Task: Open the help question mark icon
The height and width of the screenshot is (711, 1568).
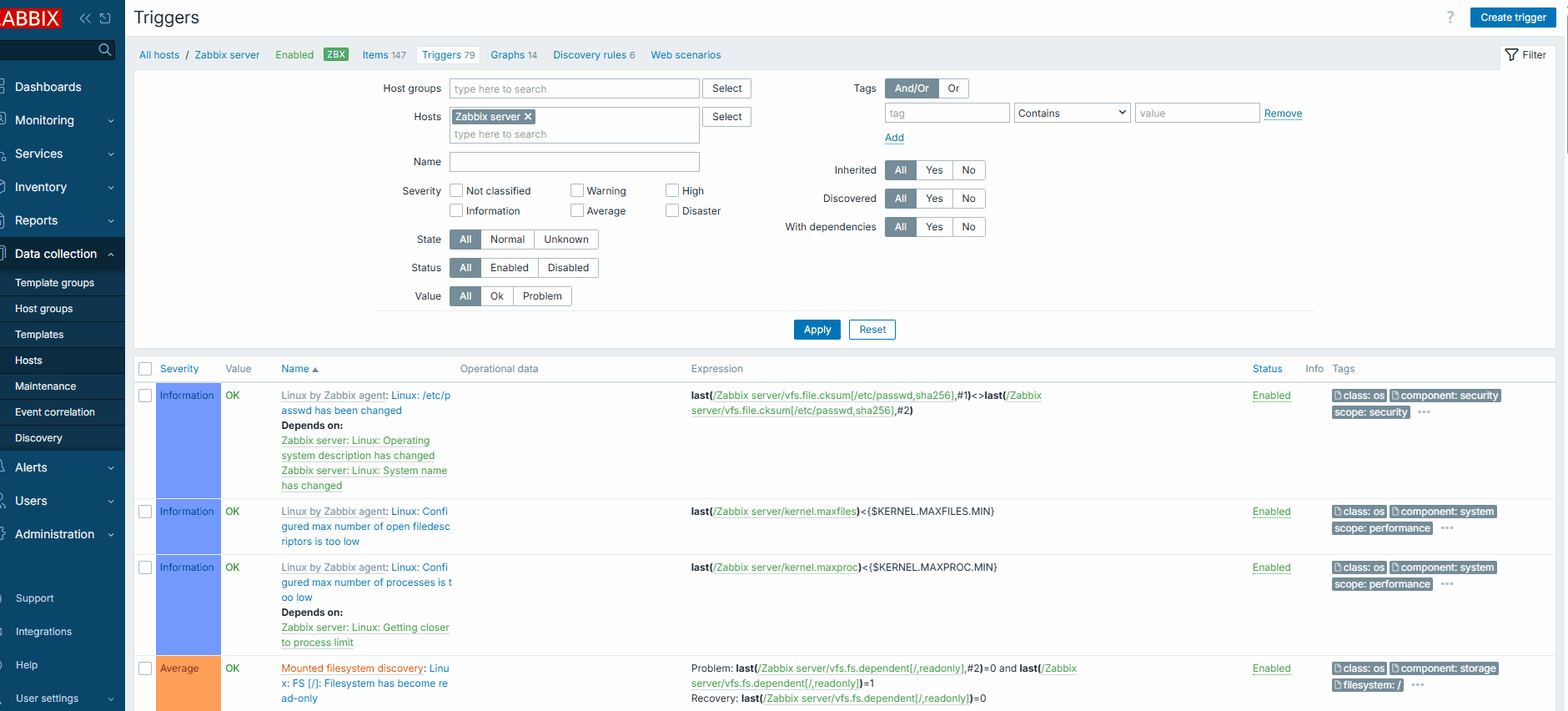Action: click(1450, 18)
